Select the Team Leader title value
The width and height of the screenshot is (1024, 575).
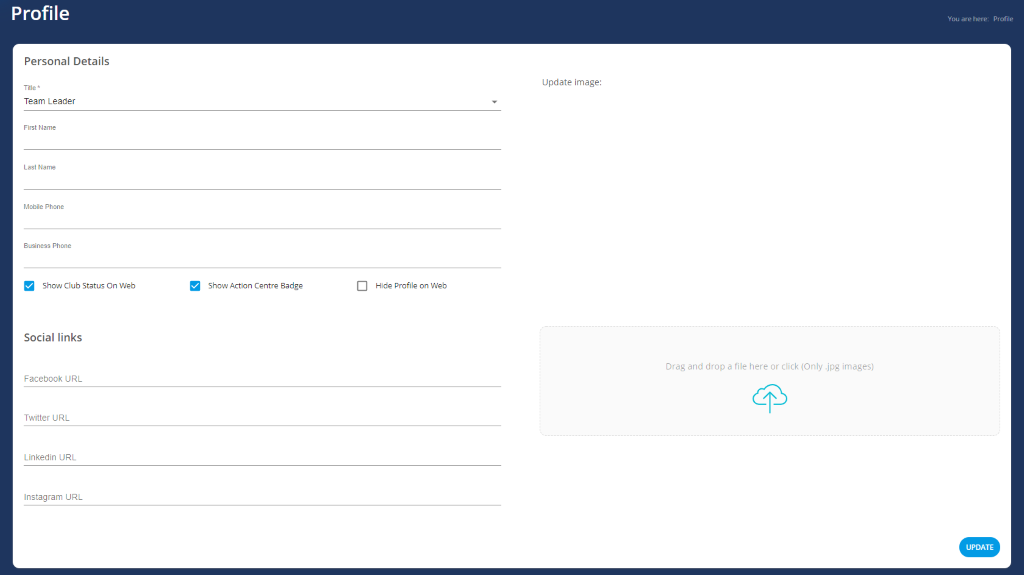[50, 101]
